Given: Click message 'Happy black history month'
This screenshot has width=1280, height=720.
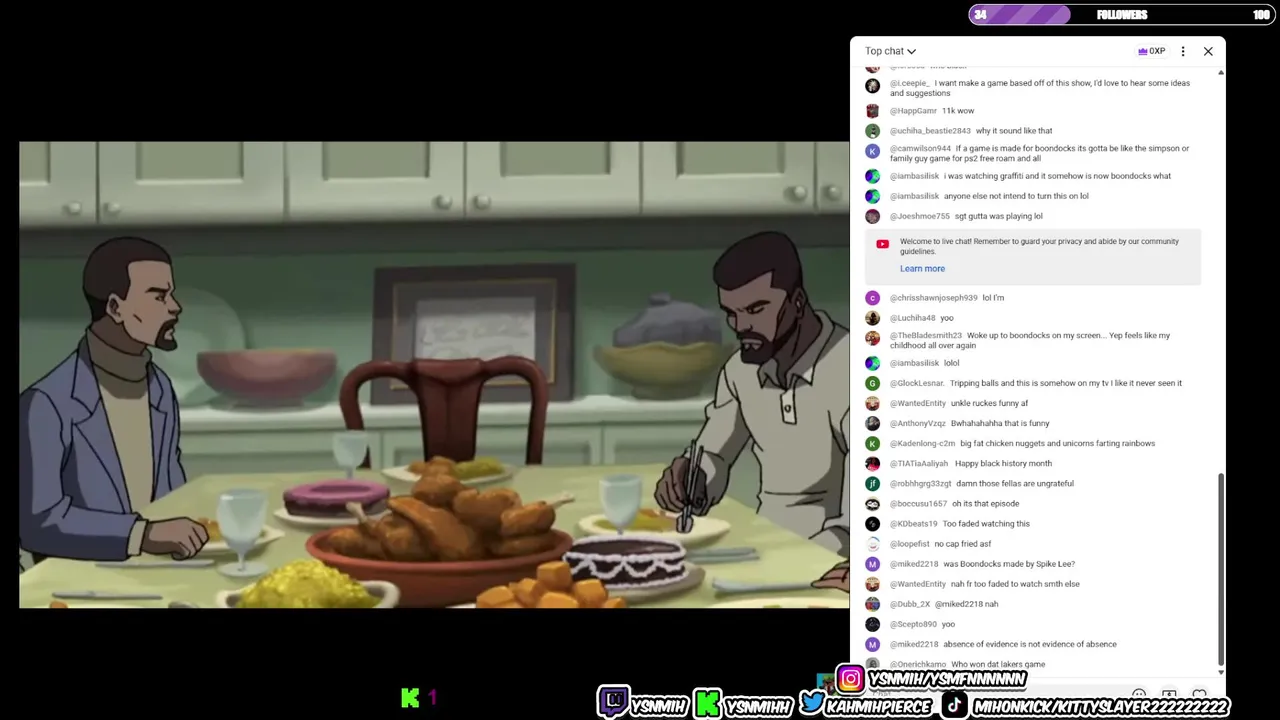Looking at the screenshot, I should click(1003, 463).
